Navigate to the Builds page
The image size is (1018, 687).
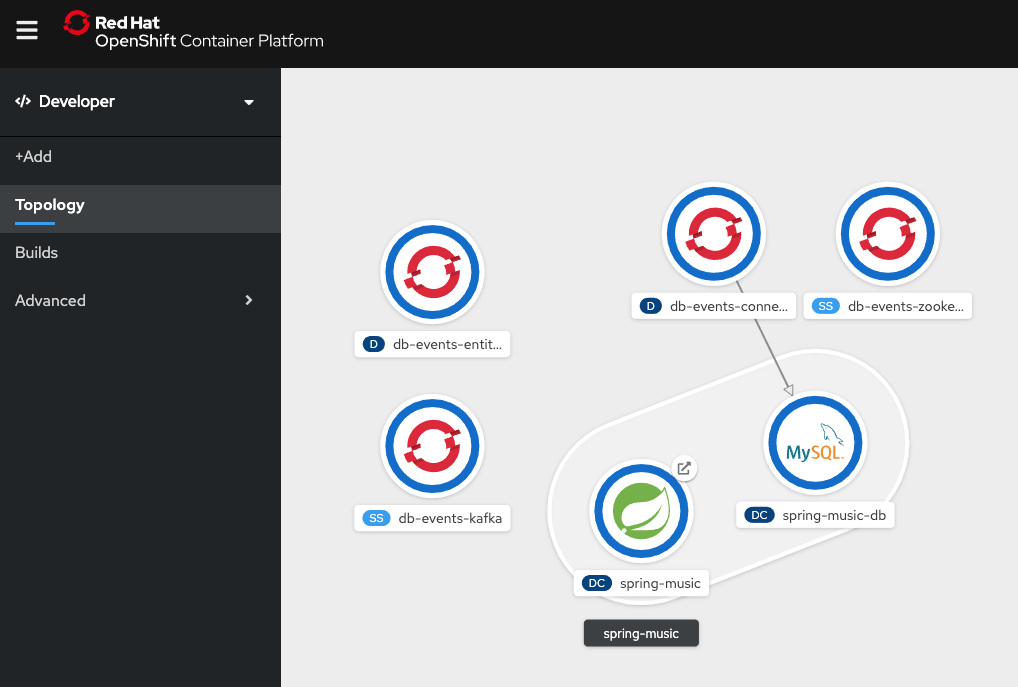pos(37,253)
